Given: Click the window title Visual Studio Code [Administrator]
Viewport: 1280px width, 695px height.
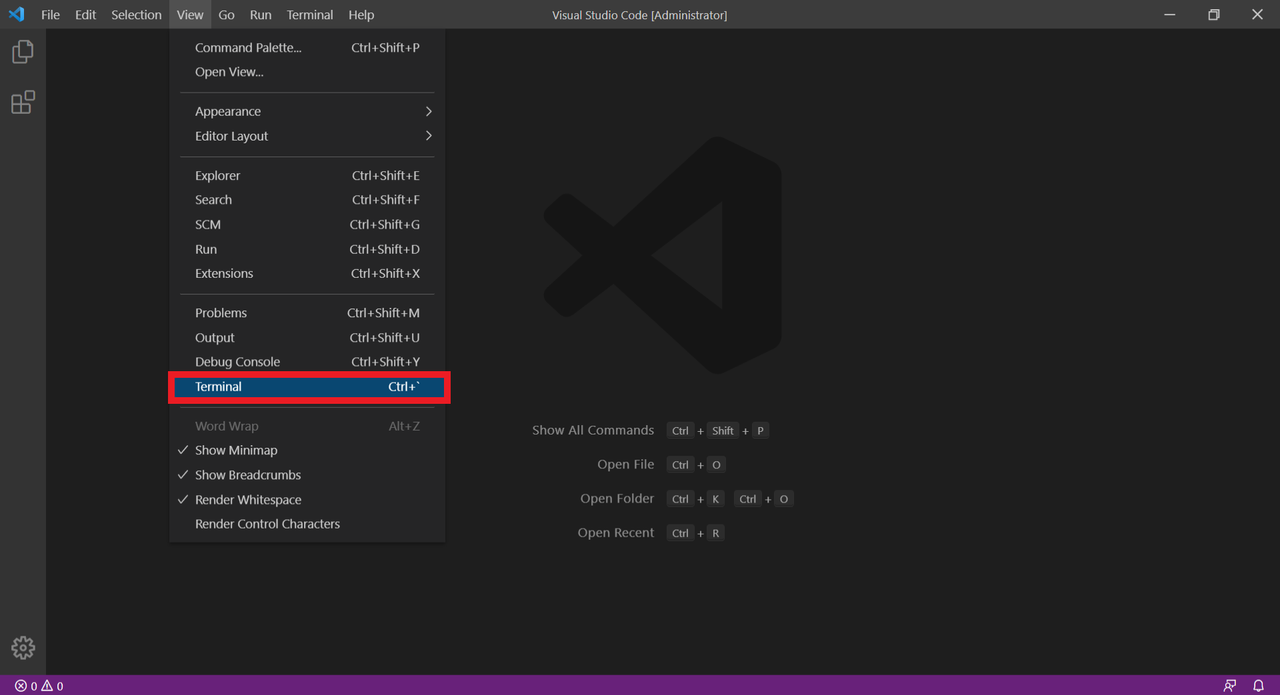Looking at the screenshot, I should (x=640, y=15).
